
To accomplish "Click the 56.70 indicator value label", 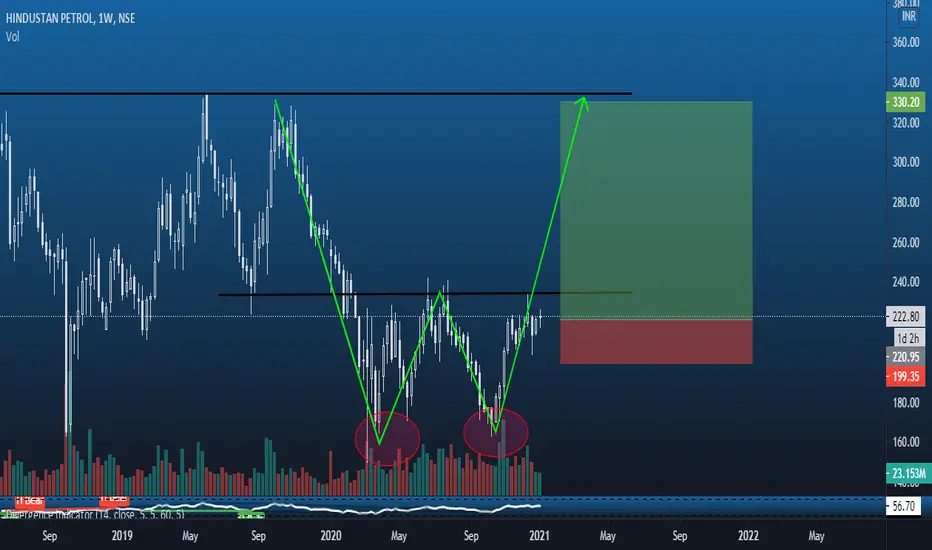I will pyautogui.click(x=903, y=507).
